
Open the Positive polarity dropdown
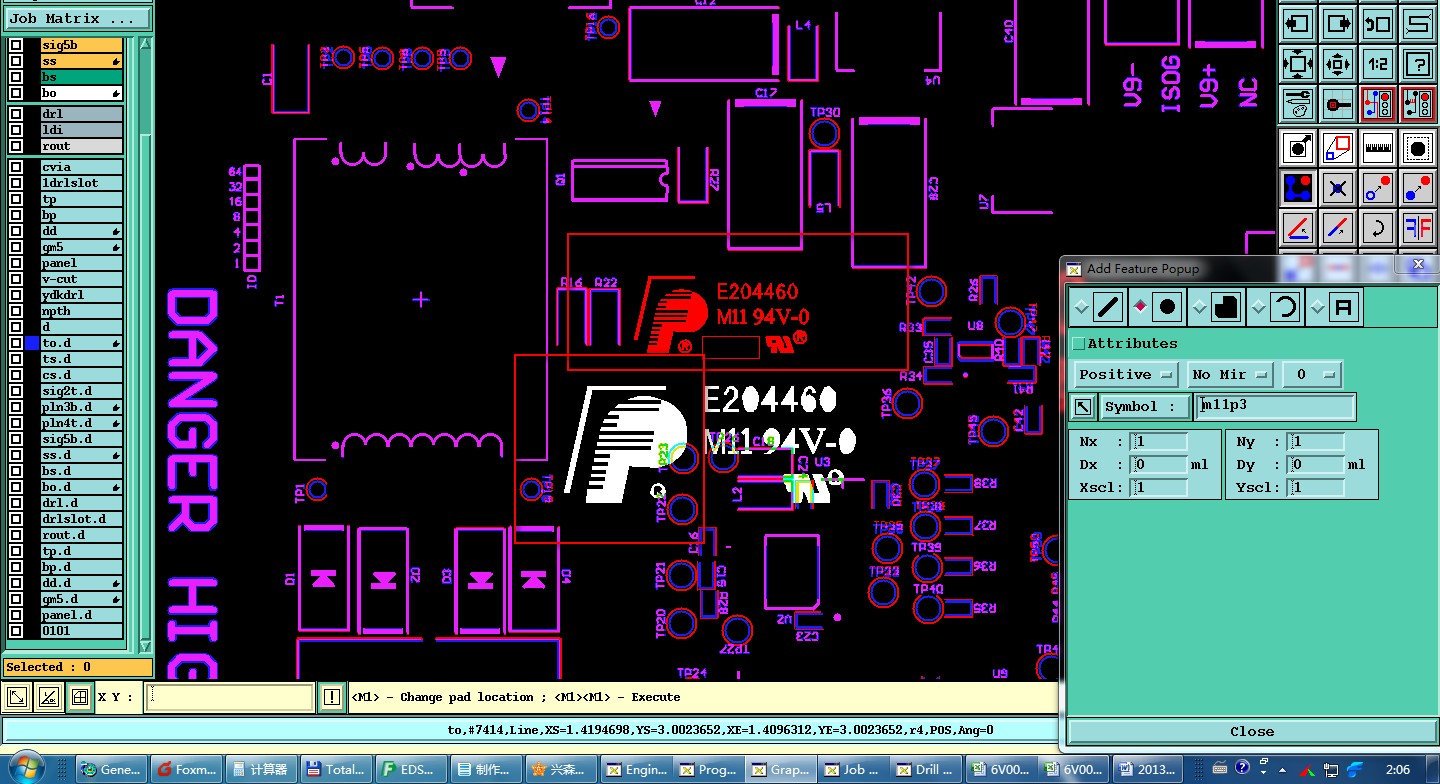click(1126, 374)
